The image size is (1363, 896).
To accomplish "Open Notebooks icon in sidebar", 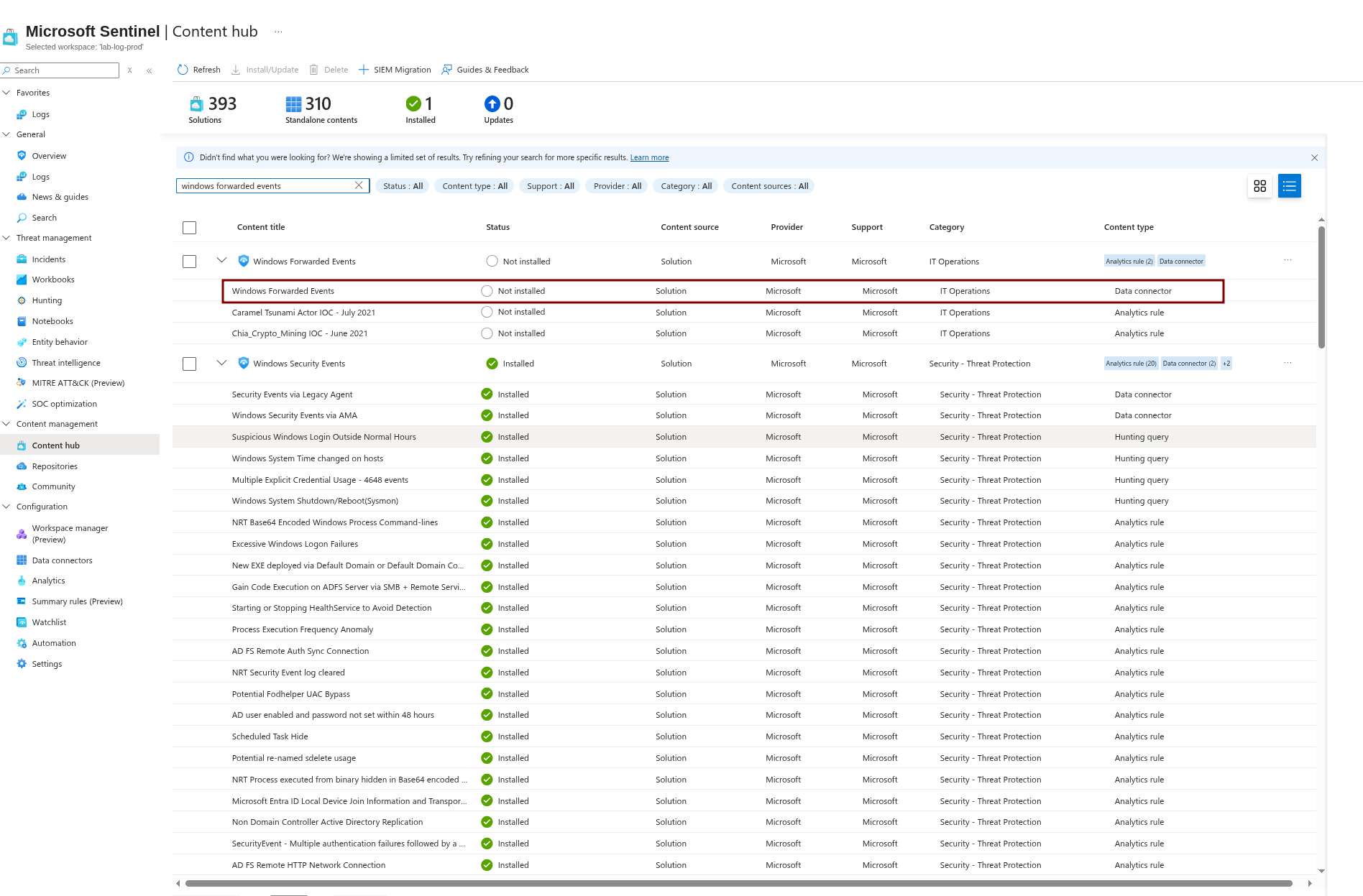I will pyautogui.click(x=22, y=321).
